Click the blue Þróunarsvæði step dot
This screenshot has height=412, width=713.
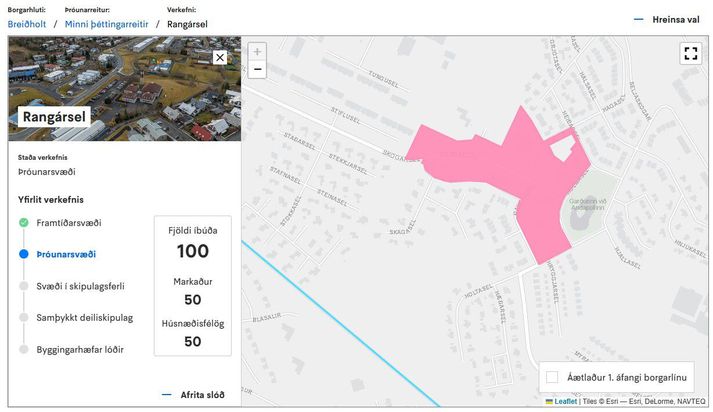[23, 254]
